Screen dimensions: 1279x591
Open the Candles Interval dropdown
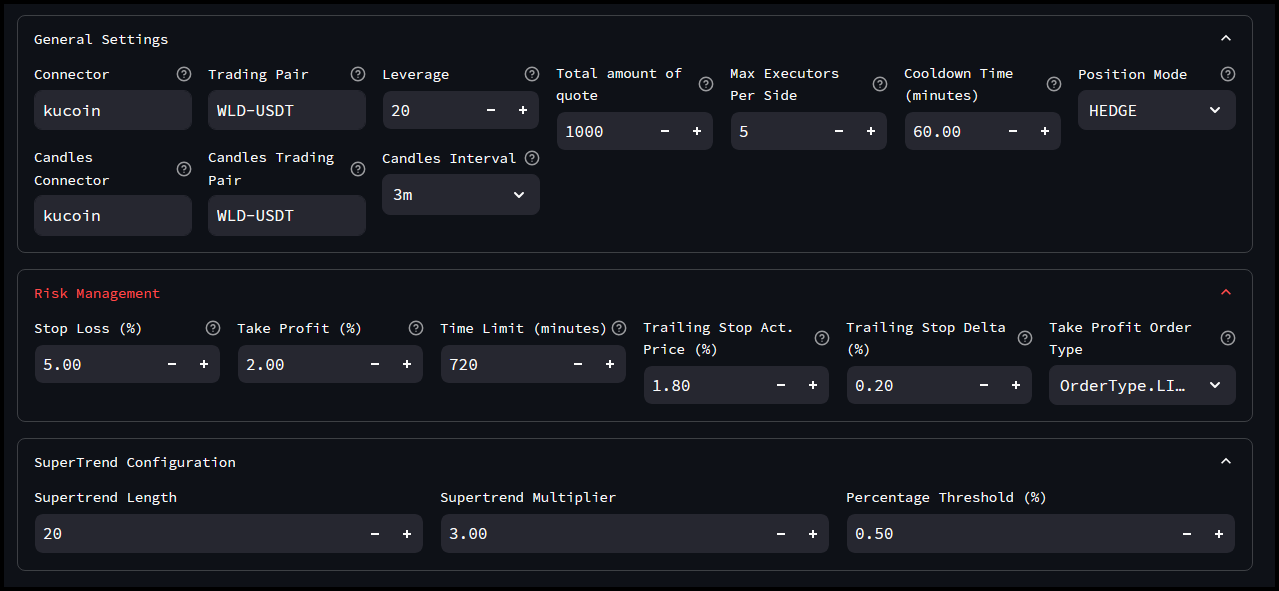[460, 194]
